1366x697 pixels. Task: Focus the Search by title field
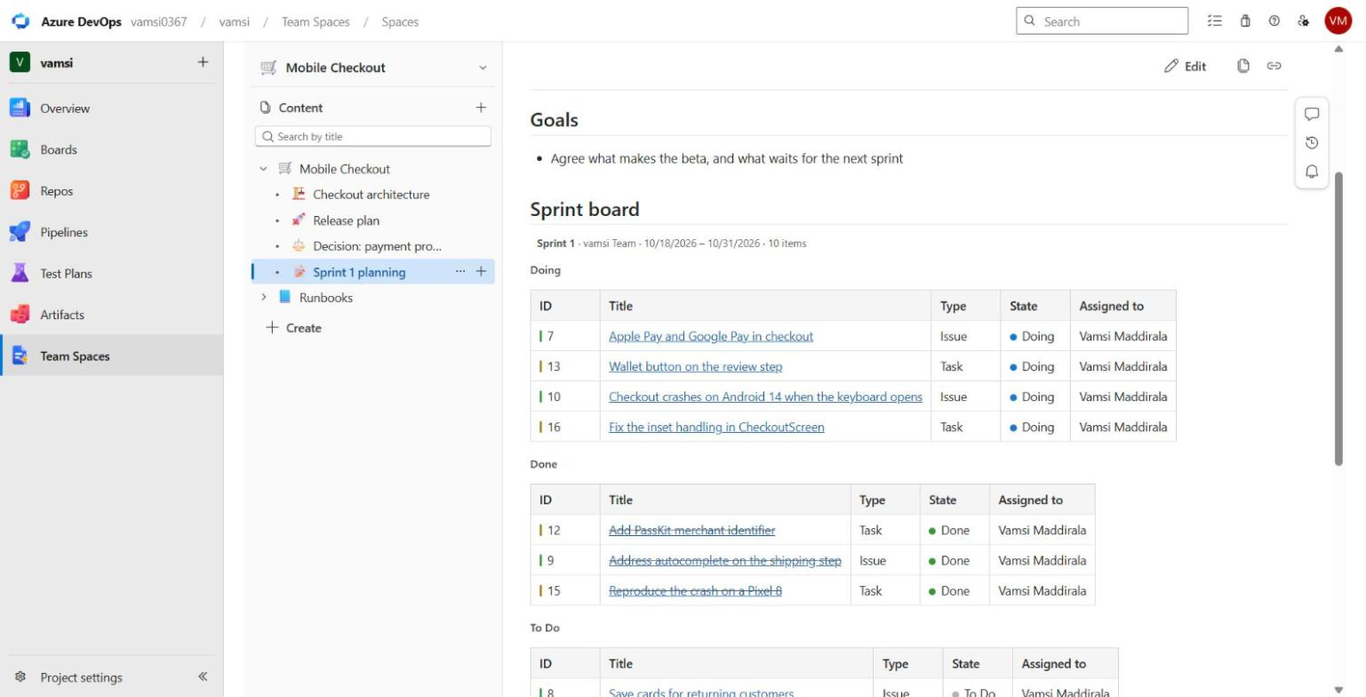373,136
